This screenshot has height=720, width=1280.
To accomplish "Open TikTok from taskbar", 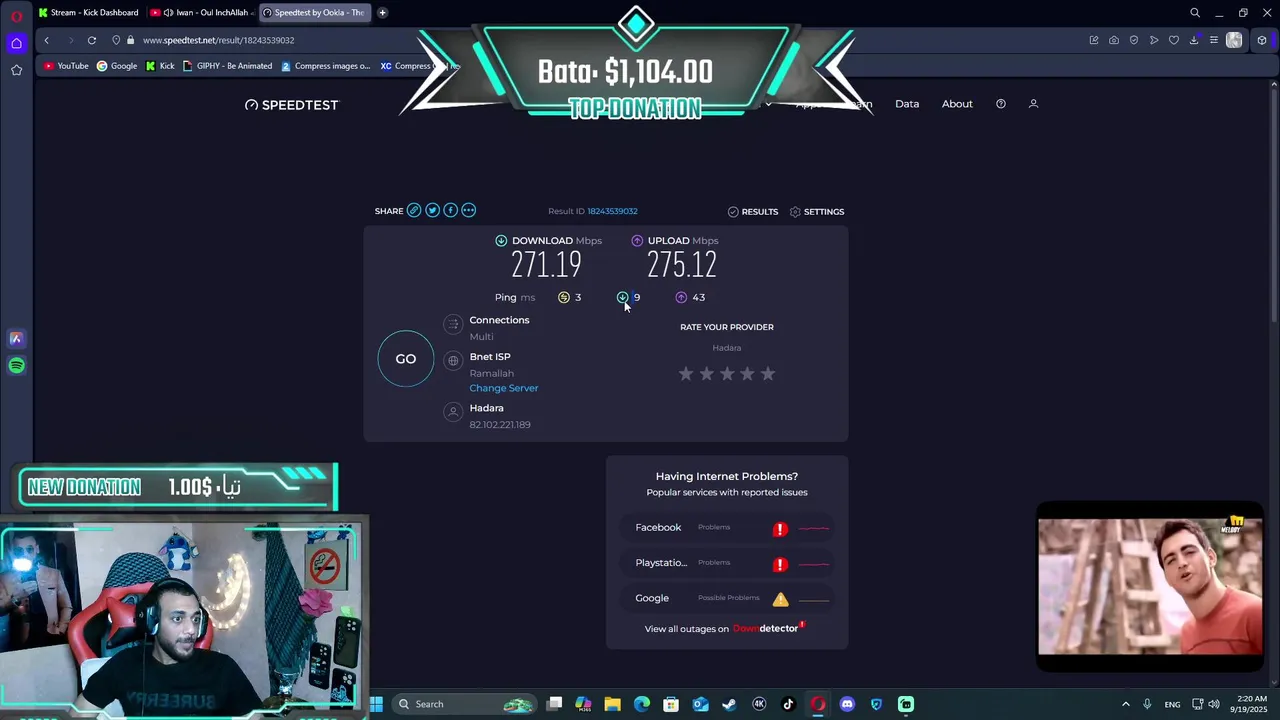I will (x=788, y=704).
